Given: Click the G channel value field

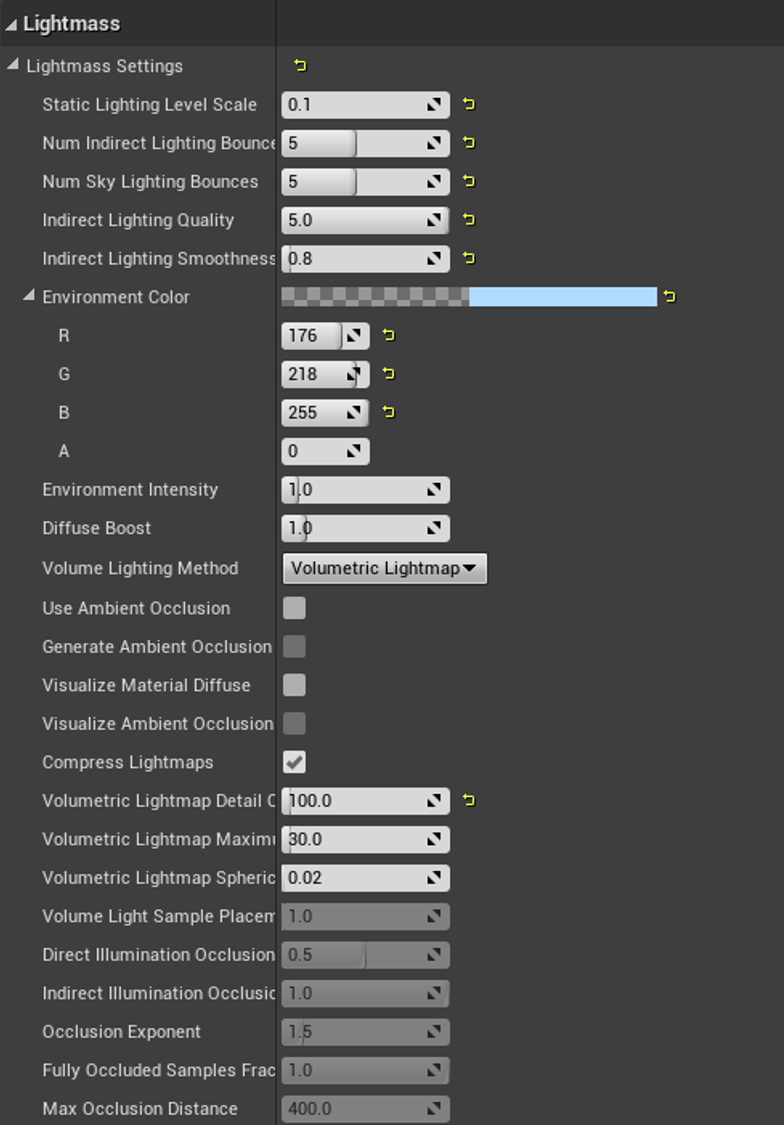Looking at the screenshot, I should 315,374.
